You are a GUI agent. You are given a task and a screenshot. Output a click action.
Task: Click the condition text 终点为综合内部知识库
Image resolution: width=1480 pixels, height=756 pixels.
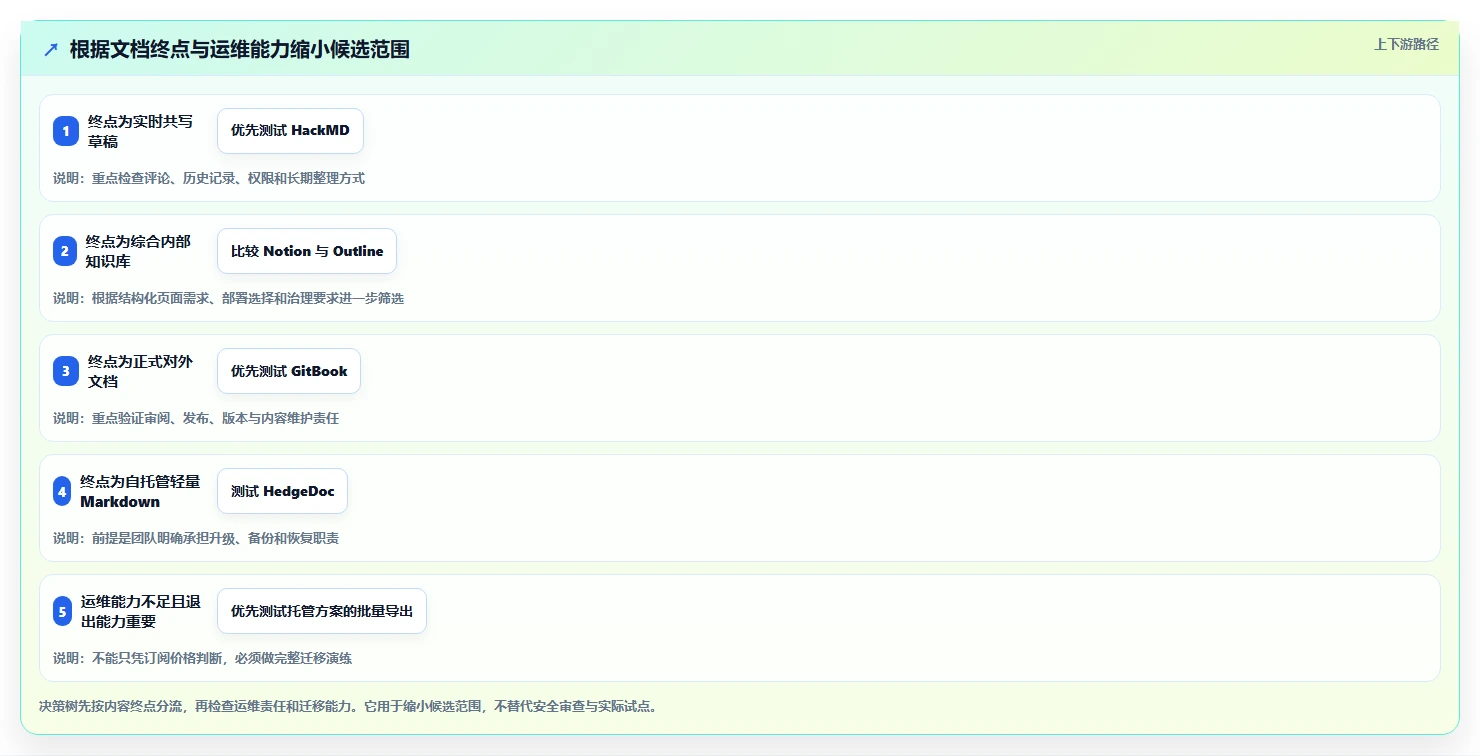click(138, 251)
